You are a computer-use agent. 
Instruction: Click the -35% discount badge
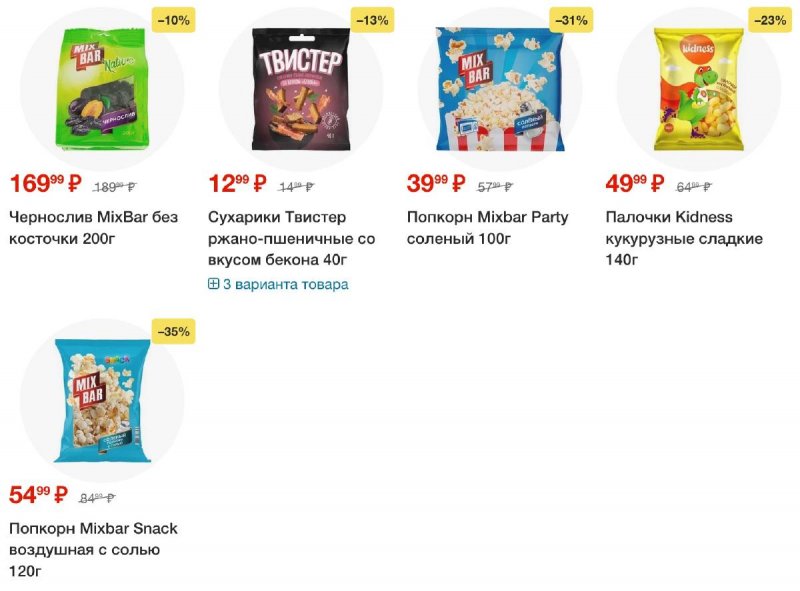coord(173,332)
